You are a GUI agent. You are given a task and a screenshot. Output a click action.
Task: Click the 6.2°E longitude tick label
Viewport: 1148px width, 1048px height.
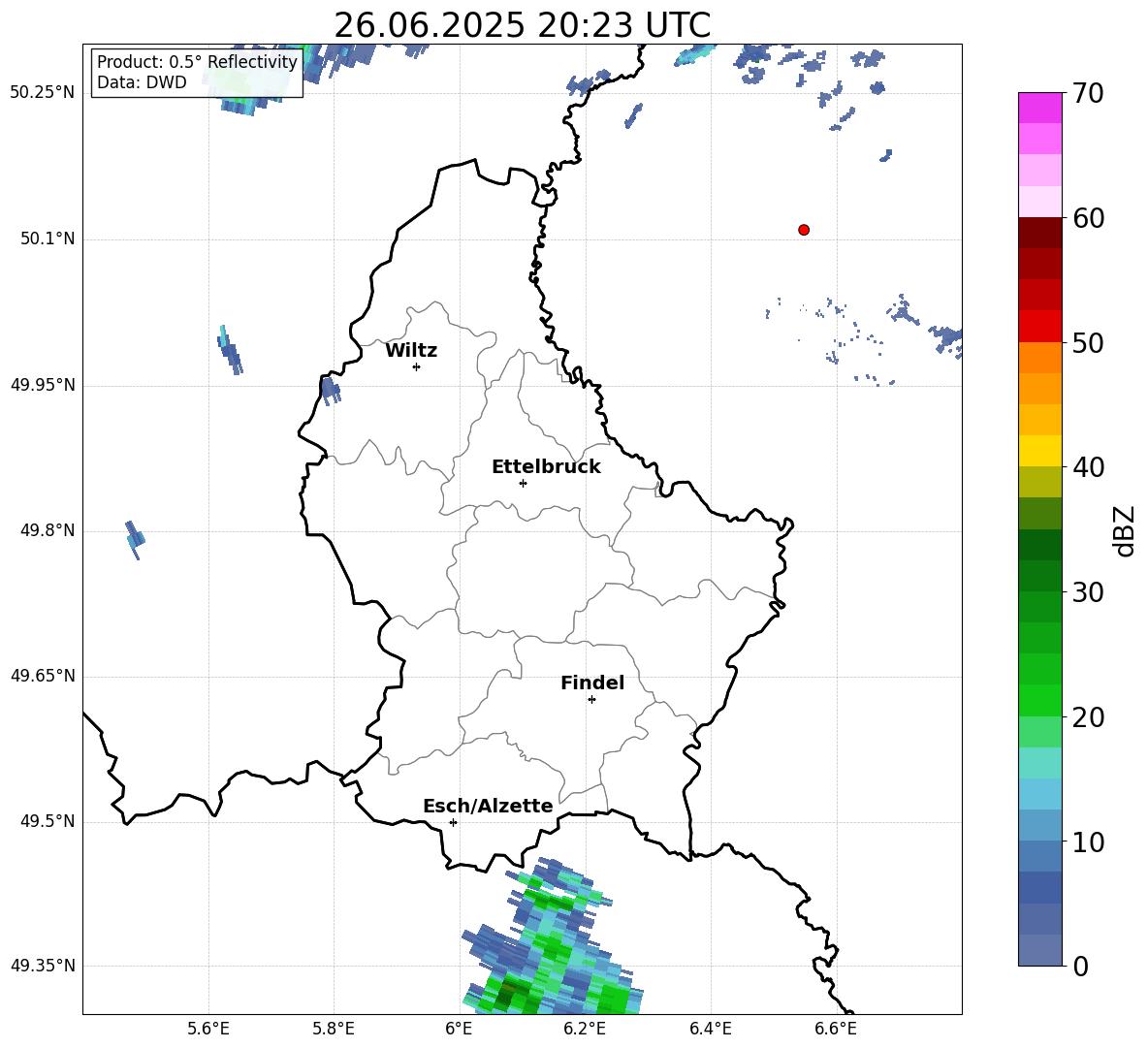(585, 1029)
